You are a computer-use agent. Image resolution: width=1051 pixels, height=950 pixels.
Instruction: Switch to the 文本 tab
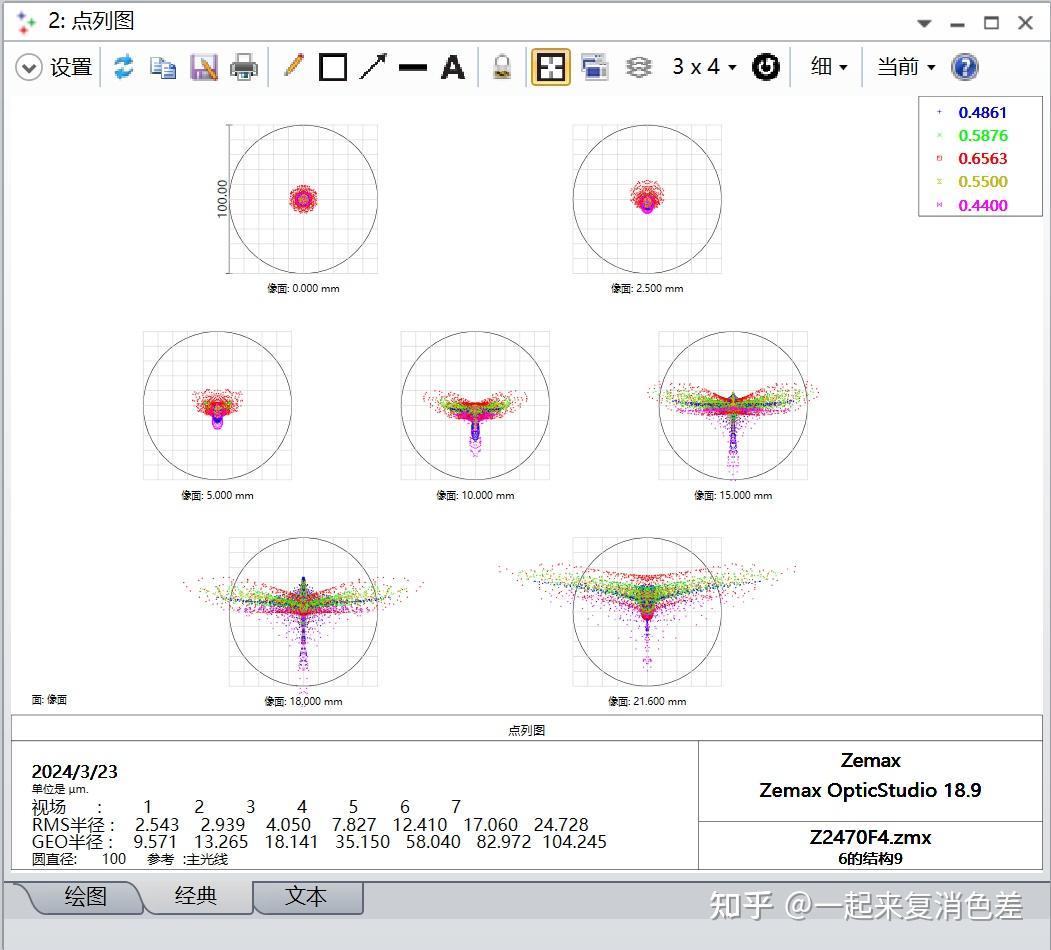coord(306,896)
